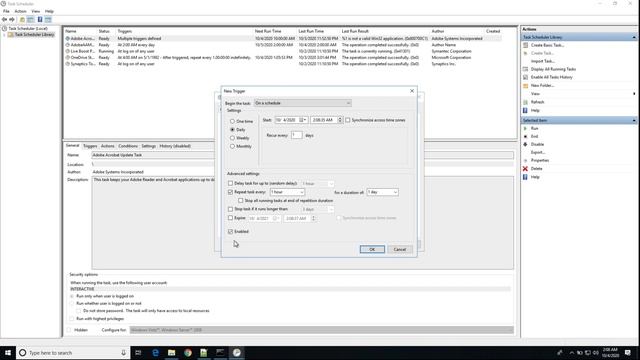
Task: Click the Windows Start button
Action: point(8,353)
